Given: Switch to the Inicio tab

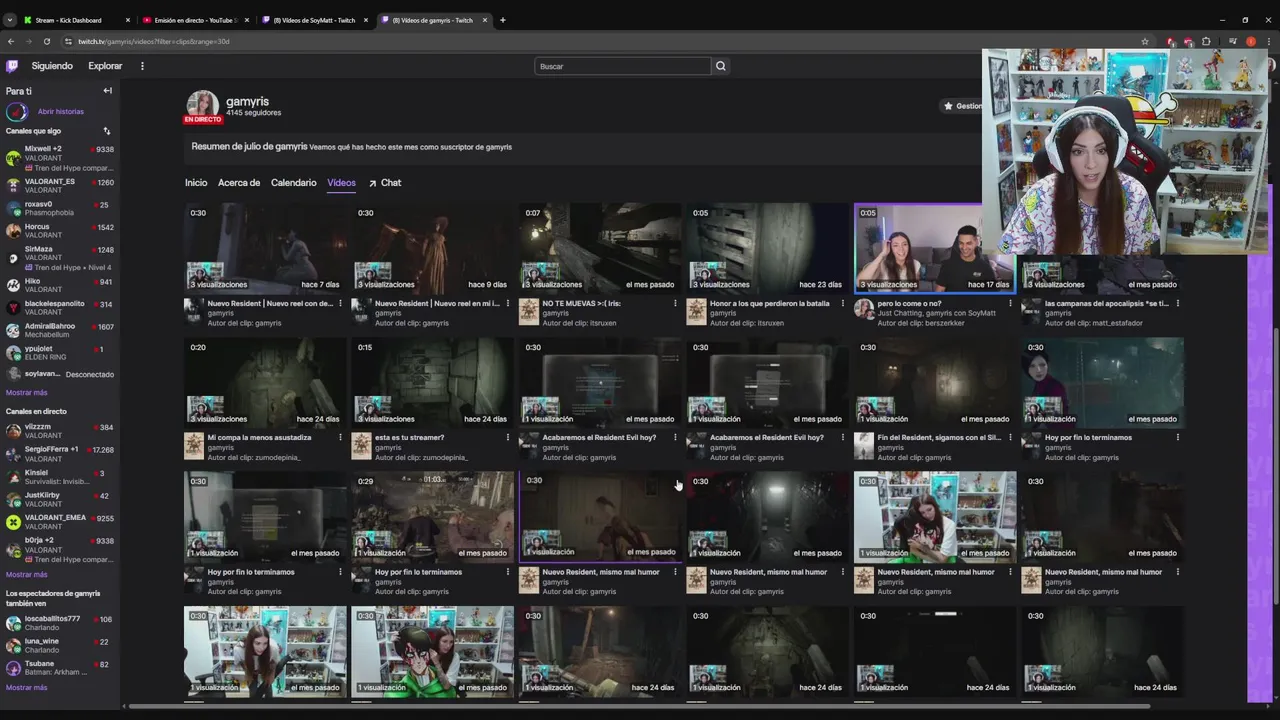Looking at the screenshot, I should [196, 183].
